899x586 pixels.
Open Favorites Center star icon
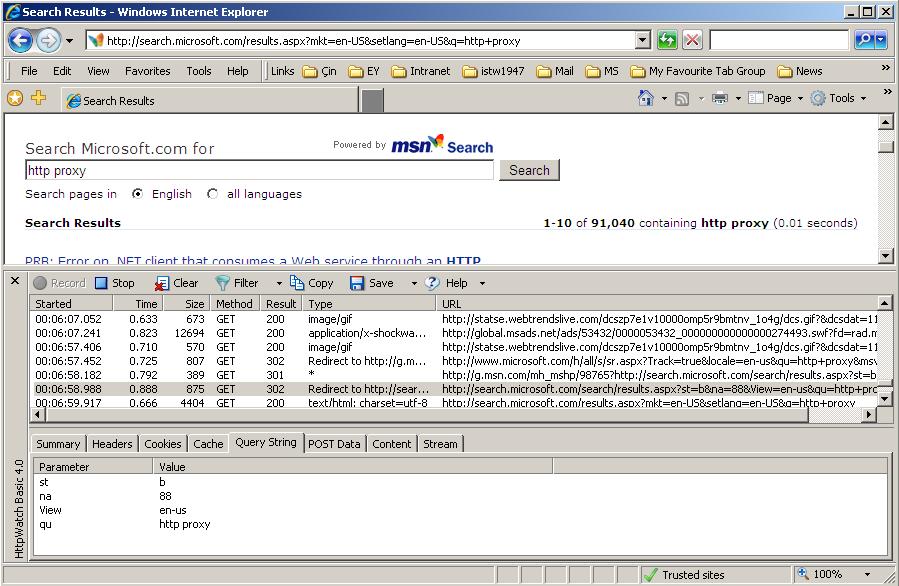(x=15, y=99)
